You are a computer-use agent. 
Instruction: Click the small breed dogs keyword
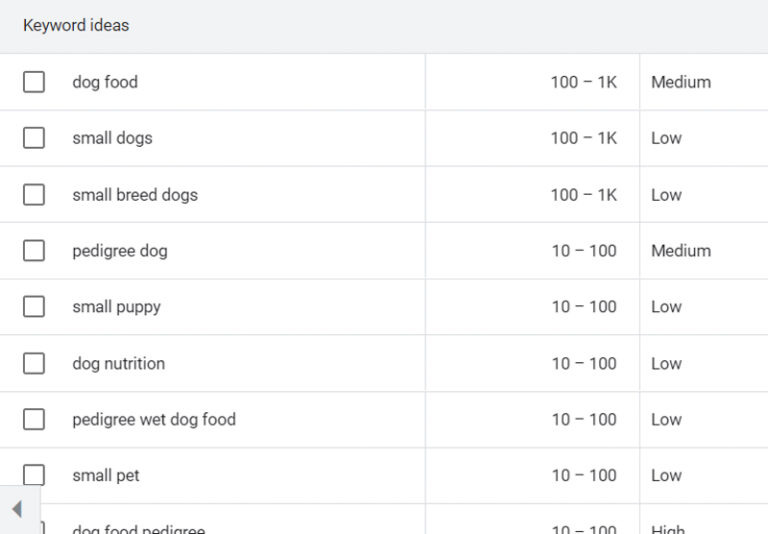[135, 195]
